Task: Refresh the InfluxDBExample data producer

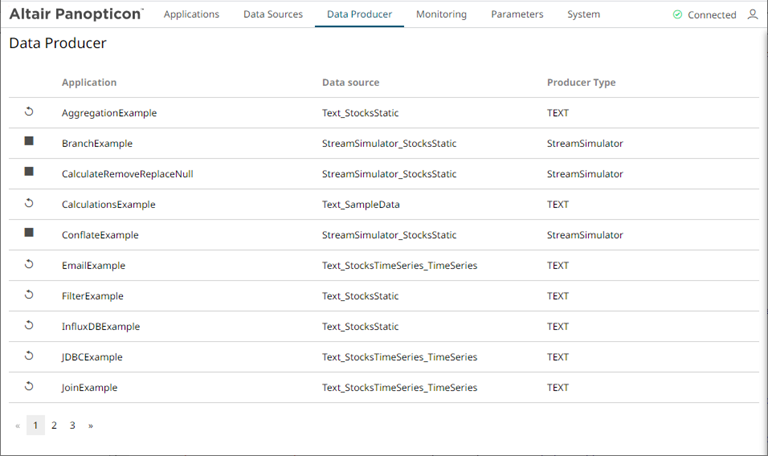Action: click(29, 325)
